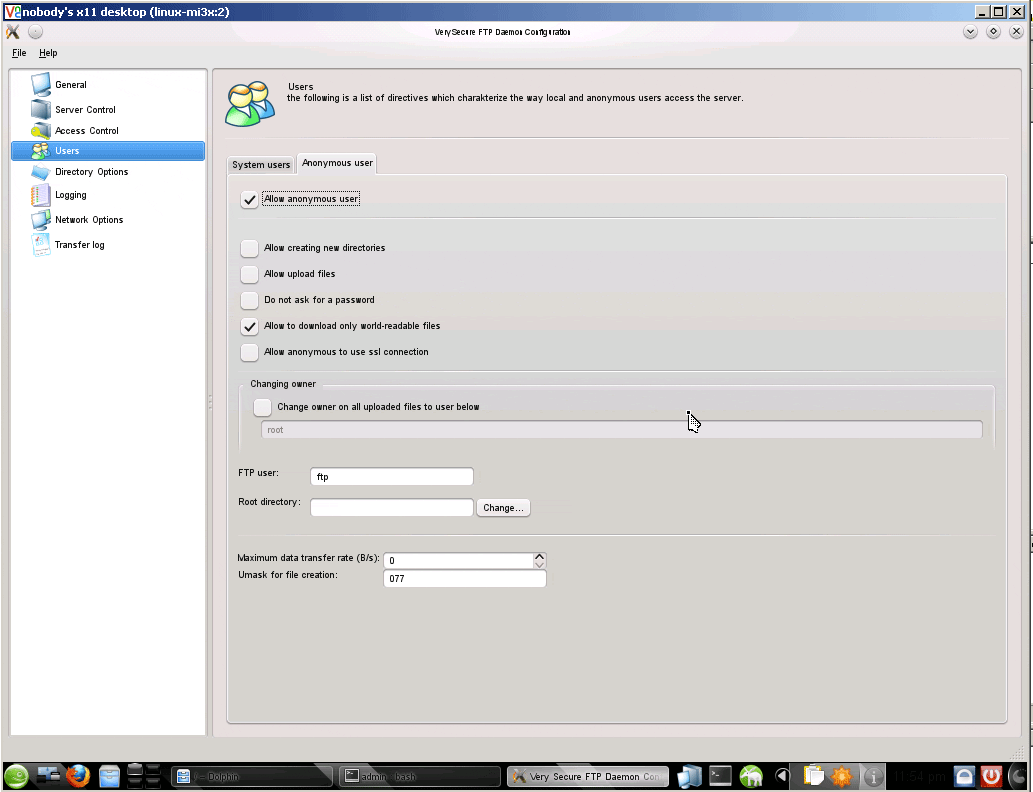Click the lock screen icon
This screenshot has width=1033, height=792.
point(964,777)
